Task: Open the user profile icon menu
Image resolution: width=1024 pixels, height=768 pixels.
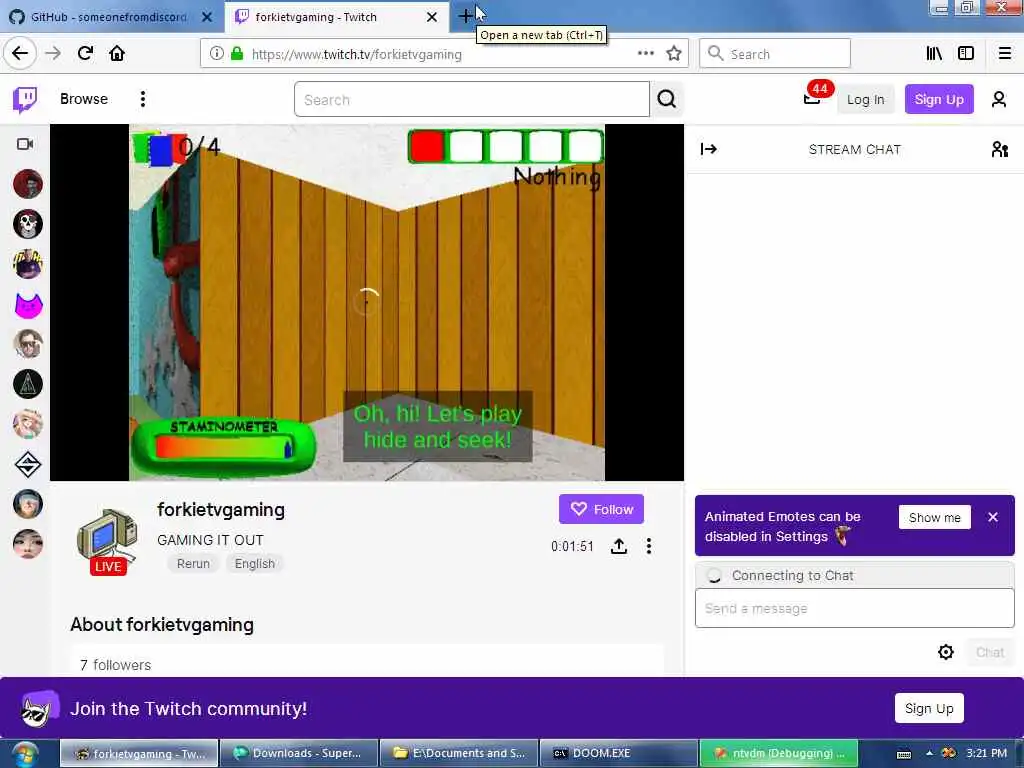Action: (999, 99)
